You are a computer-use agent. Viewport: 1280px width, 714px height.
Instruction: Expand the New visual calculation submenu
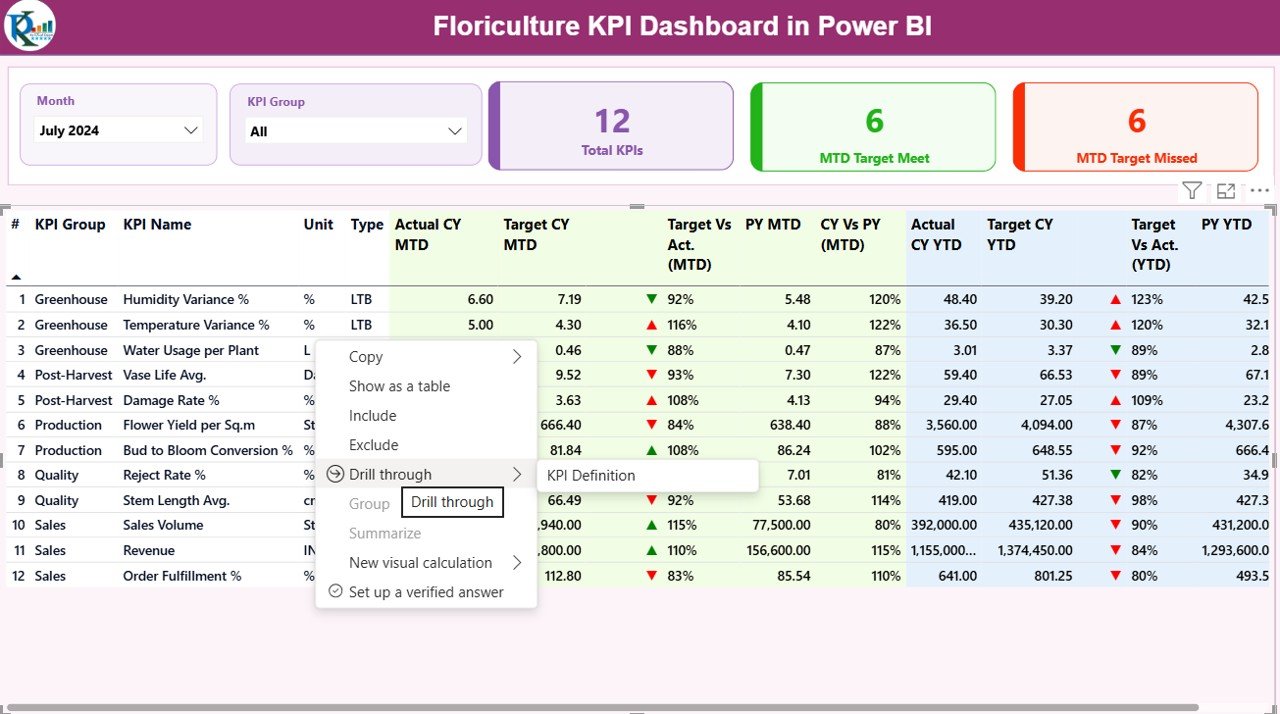coord(516,562)
